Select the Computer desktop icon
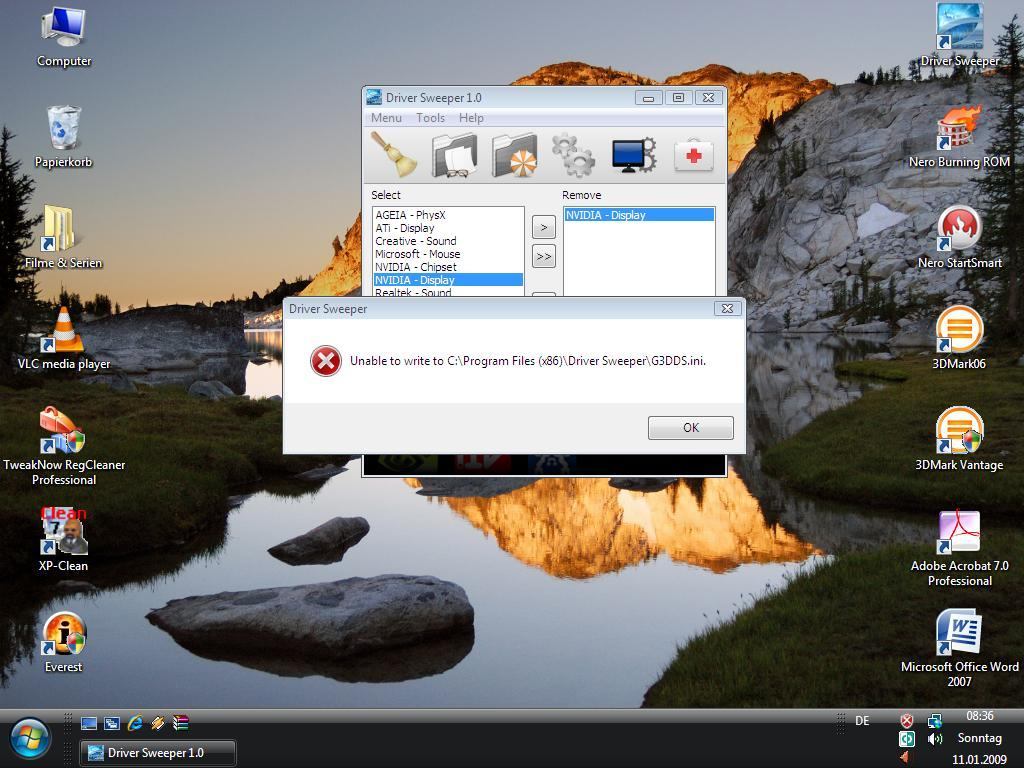The image size is (1024, 768). coord(64,37)
